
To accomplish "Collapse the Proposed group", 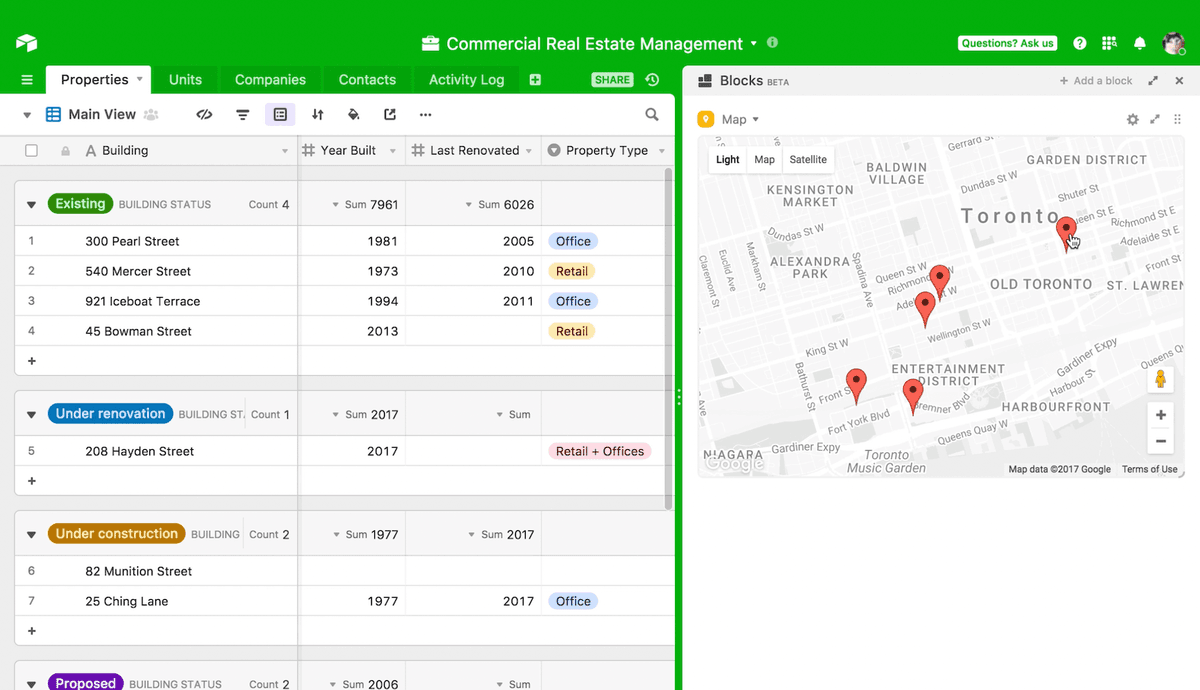I will click(31, 684).
